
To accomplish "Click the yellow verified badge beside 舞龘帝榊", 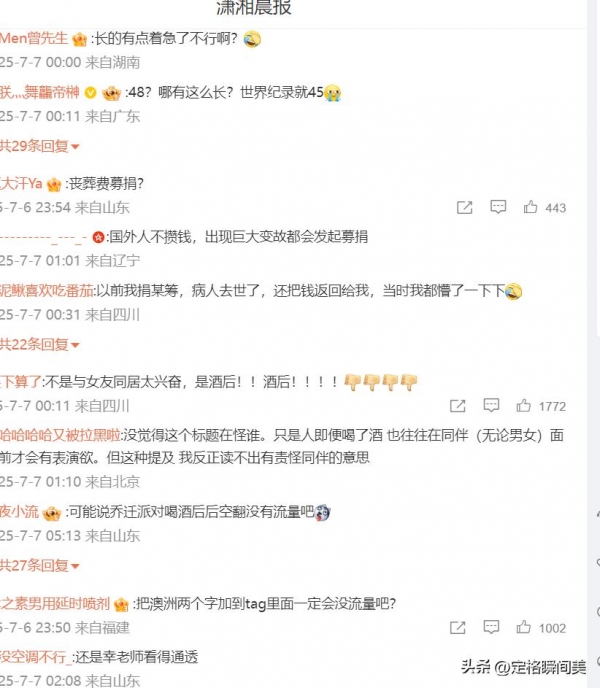I will [90, 93].
